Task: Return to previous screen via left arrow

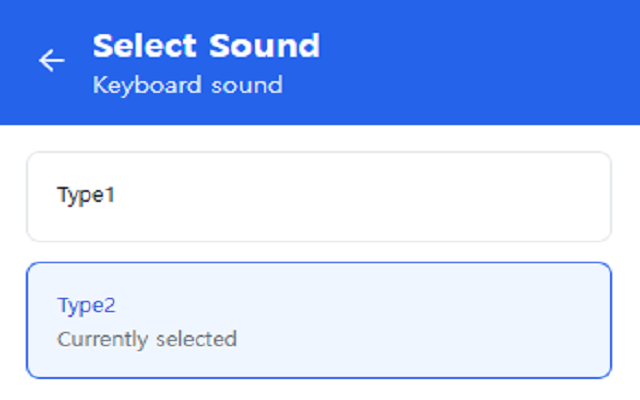Action: click(51, 61)
